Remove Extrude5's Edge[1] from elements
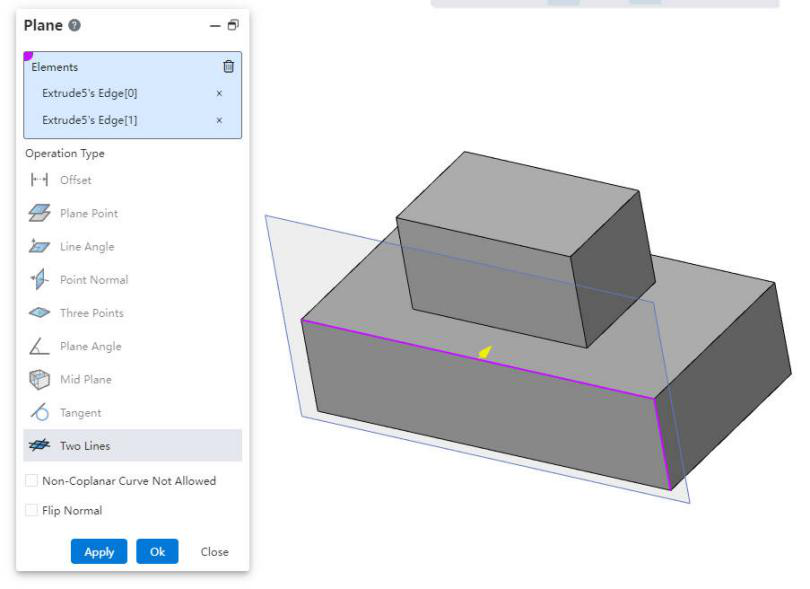Viewport: 810px width, 589px height. (x=219, y=120)
